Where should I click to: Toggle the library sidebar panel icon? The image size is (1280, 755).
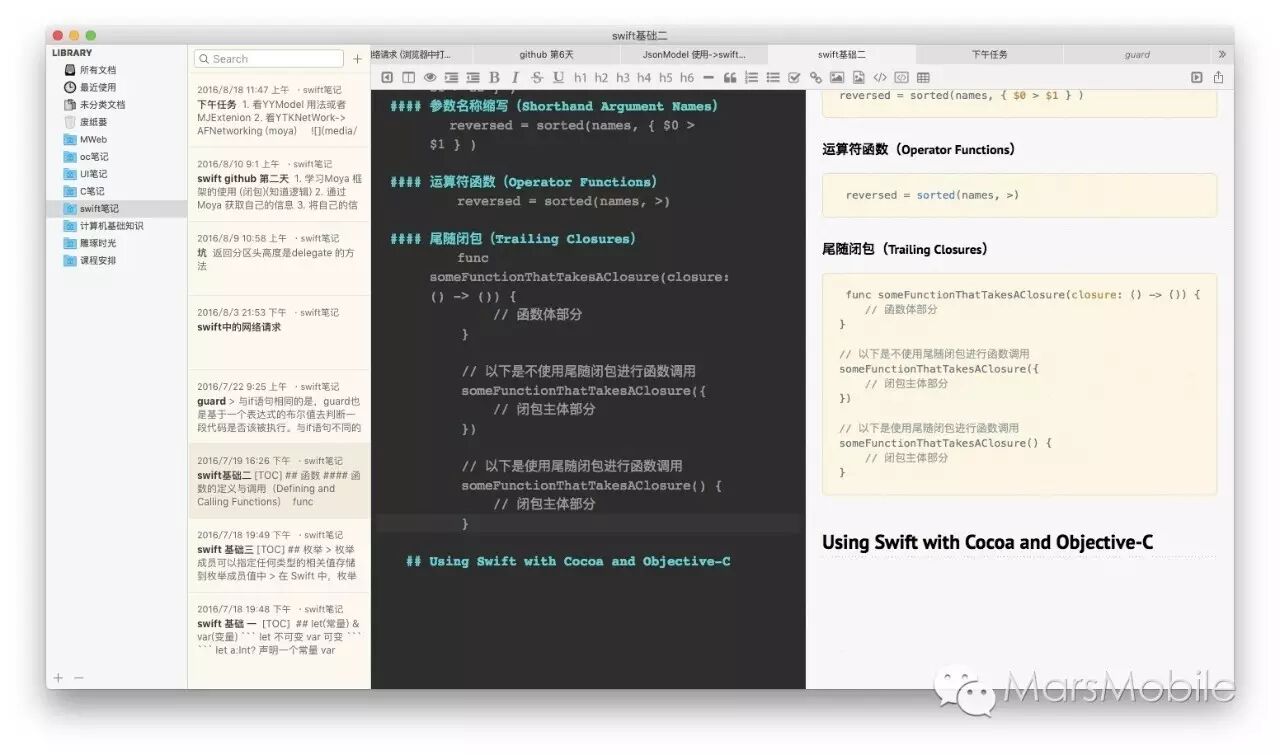(387, 77)
